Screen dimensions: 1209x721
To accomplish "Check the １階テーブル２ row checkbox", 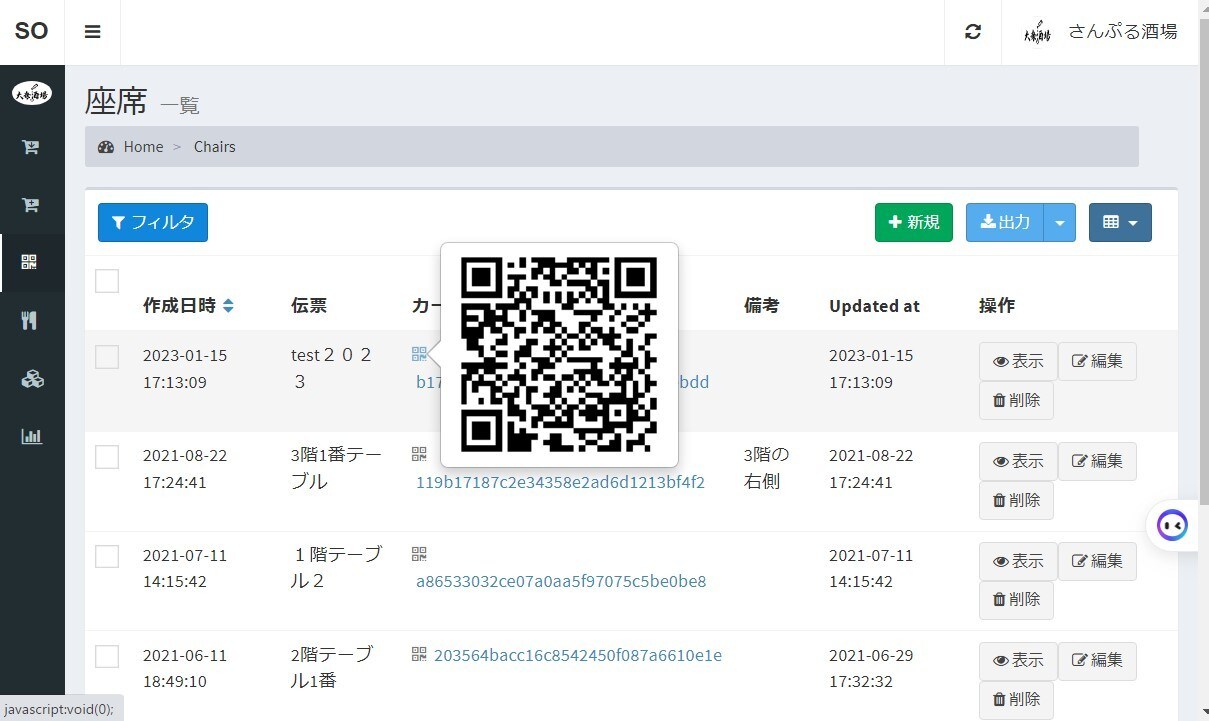I will coord(107,557).
